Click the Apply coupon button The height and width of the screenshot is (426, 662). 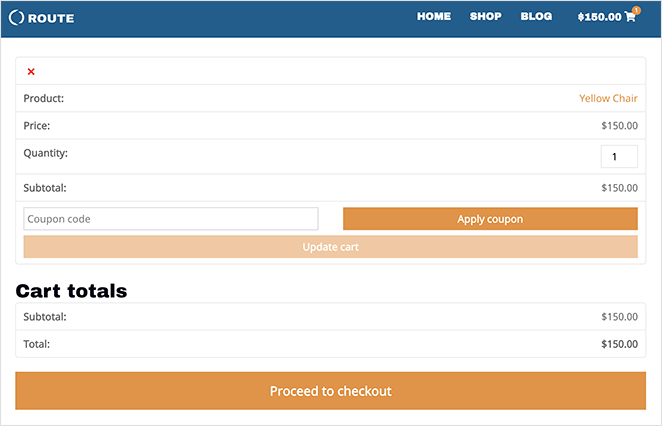(490, 219)
